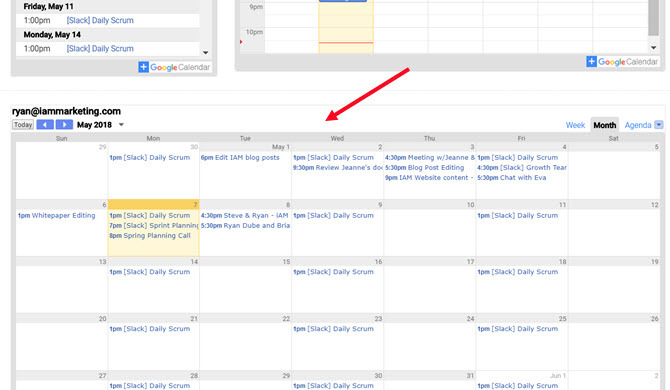670x390 pixels.
Task: Open the 4:30pm Steve & Ryan event
Action: [x=245, y=216]
